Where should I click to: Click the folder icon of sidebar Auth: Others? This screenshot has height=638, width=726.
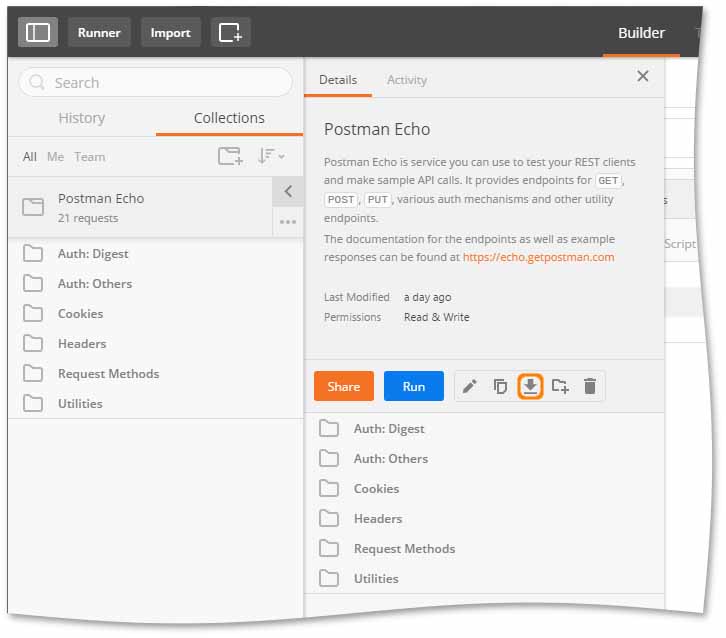tap(33, 283)
